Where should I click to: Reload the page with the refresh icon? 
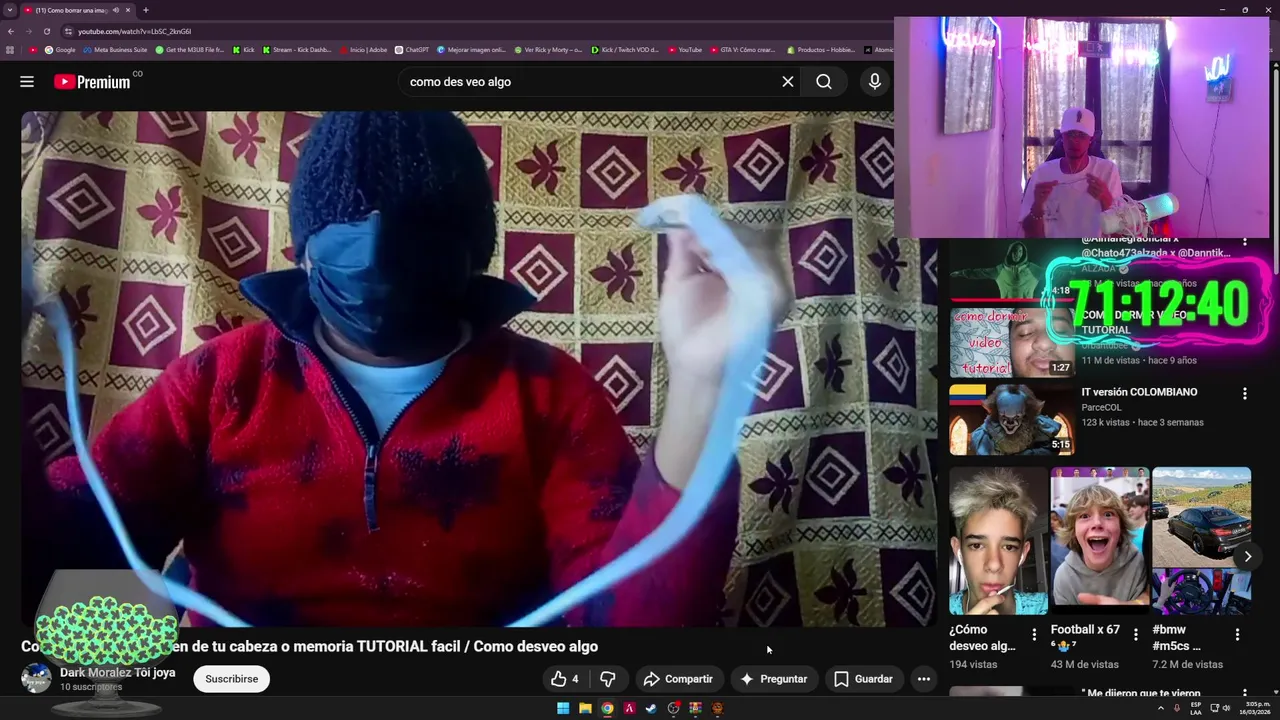[46, 31]
